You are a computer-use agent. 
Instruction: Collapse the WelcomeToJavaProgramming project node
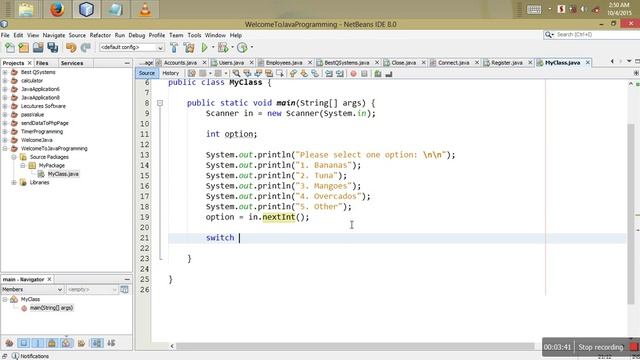click(5, 149)
